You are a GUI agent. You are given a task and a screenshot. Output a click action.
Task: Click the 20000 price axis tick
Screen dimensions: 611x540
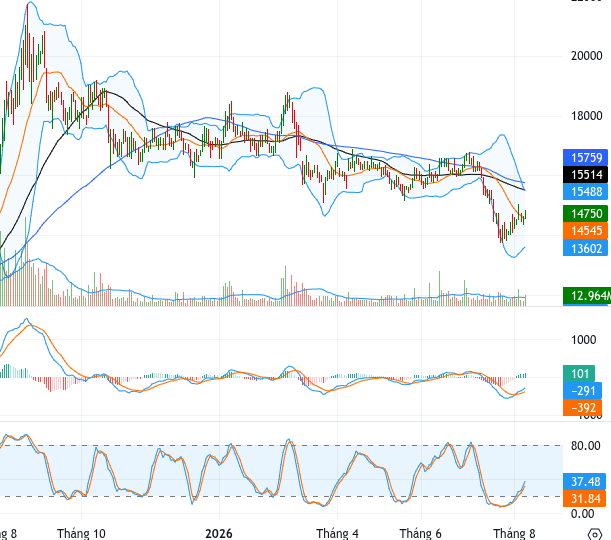pyautogui.click(x=586, y=56)
